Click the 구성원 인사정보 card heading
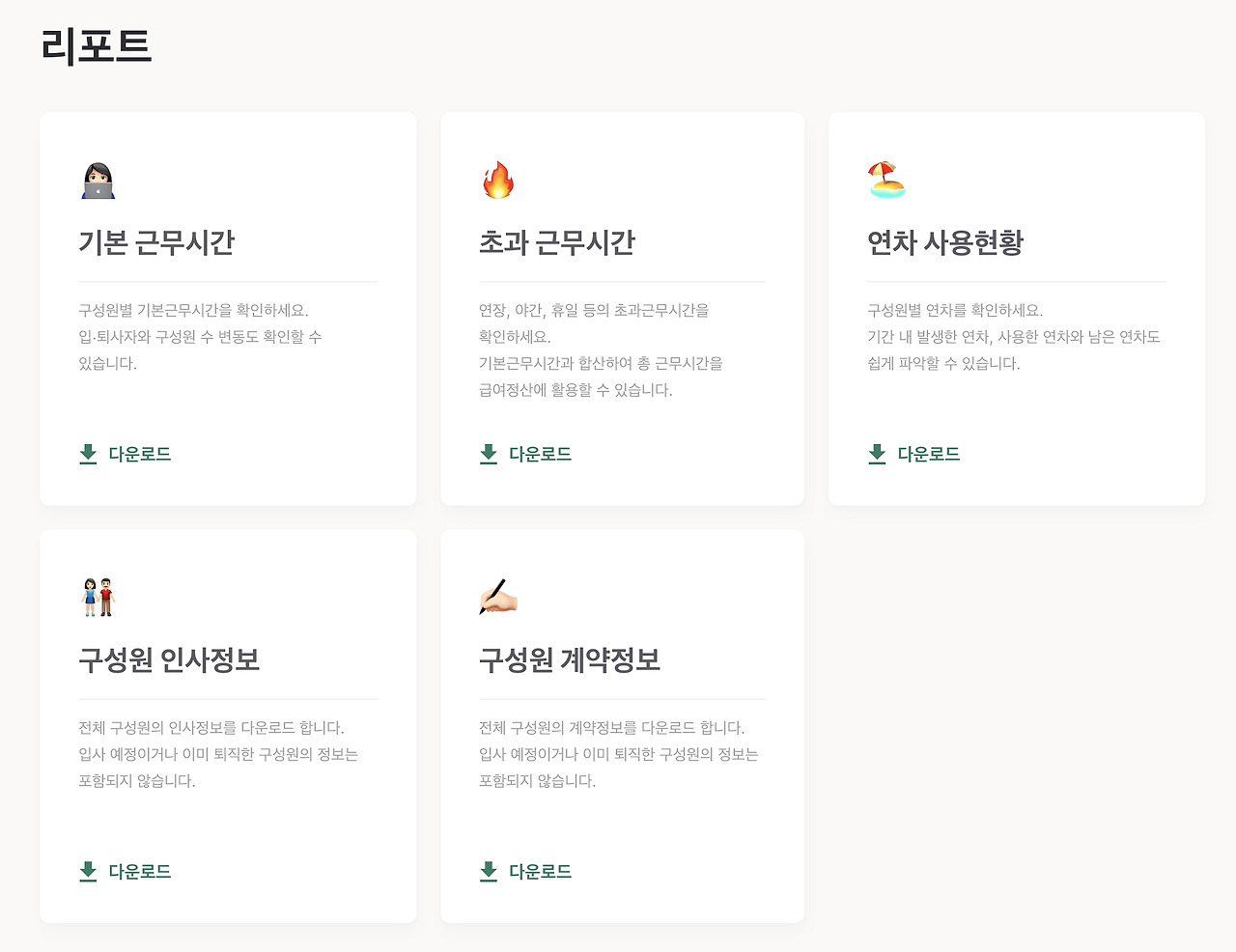Viewport: 1236px width, 952px height. [169, 659]
